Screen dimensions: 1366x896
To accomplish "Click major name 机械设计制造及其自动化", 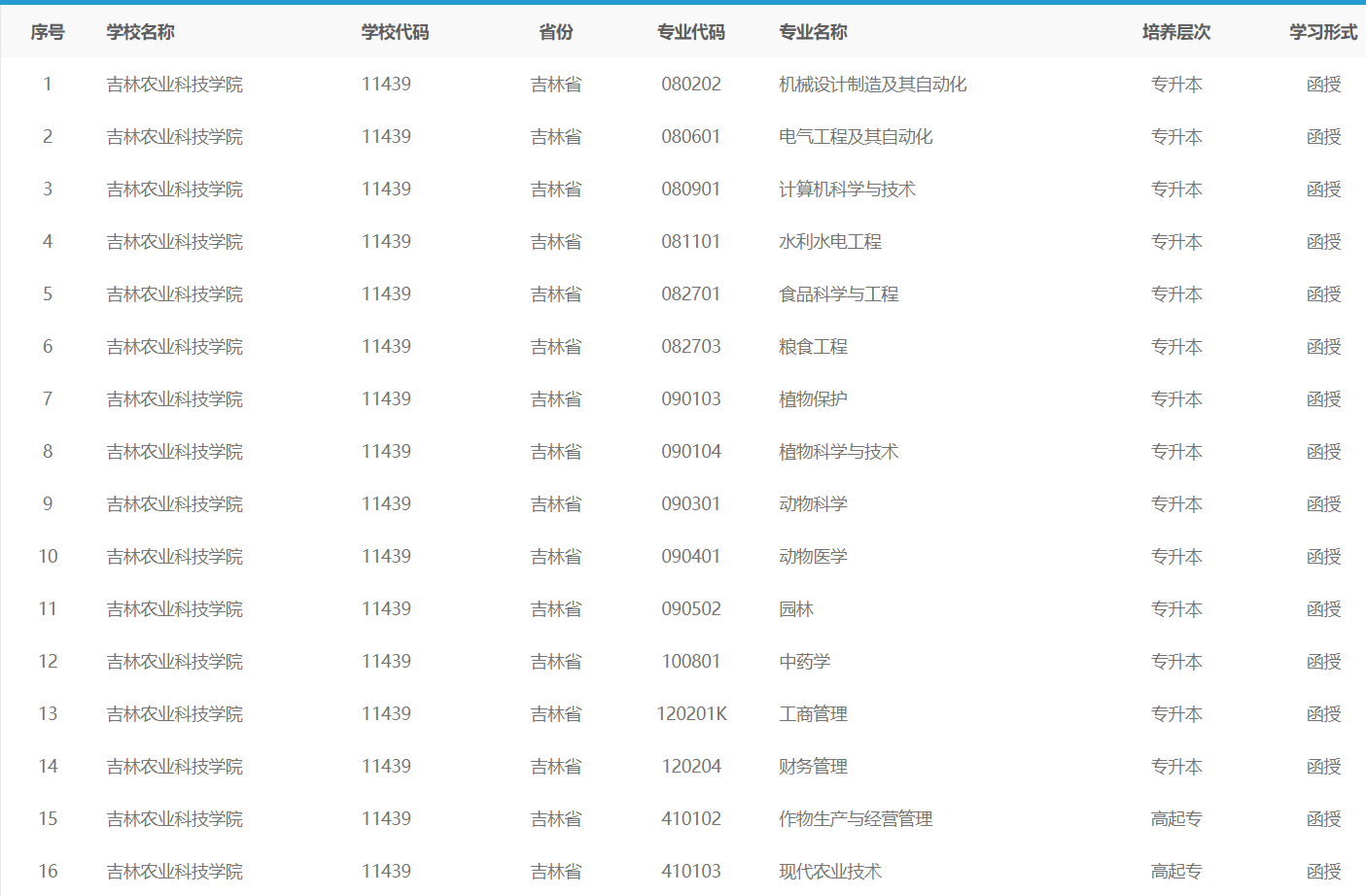I will [872, 85].
